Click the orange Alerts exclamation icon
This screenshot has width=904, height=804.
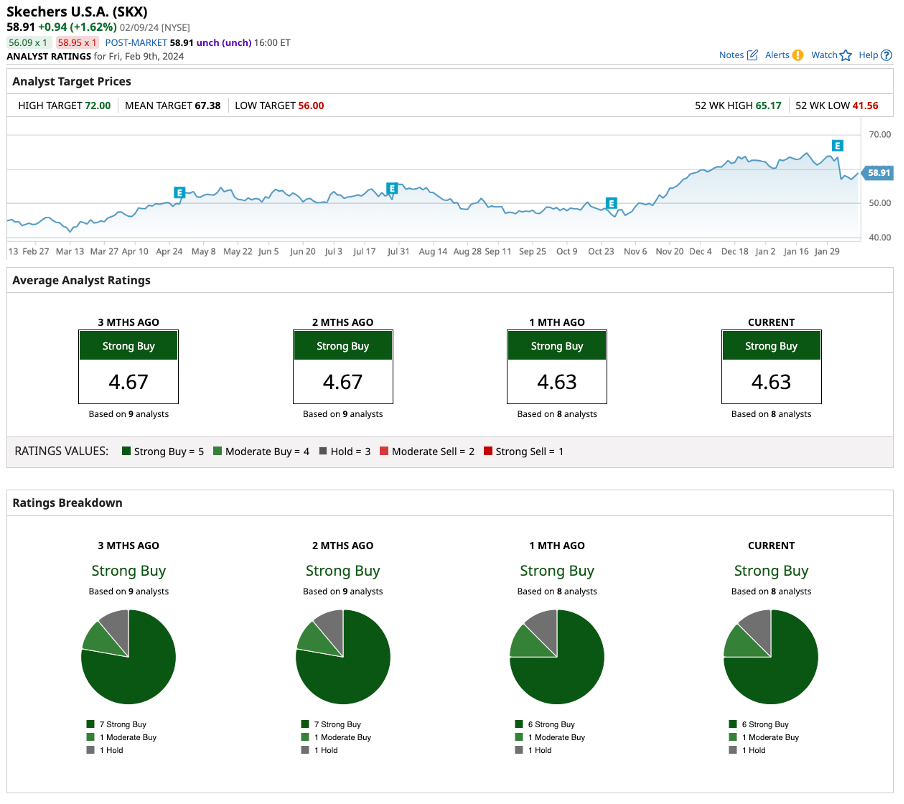pos(797,55)
